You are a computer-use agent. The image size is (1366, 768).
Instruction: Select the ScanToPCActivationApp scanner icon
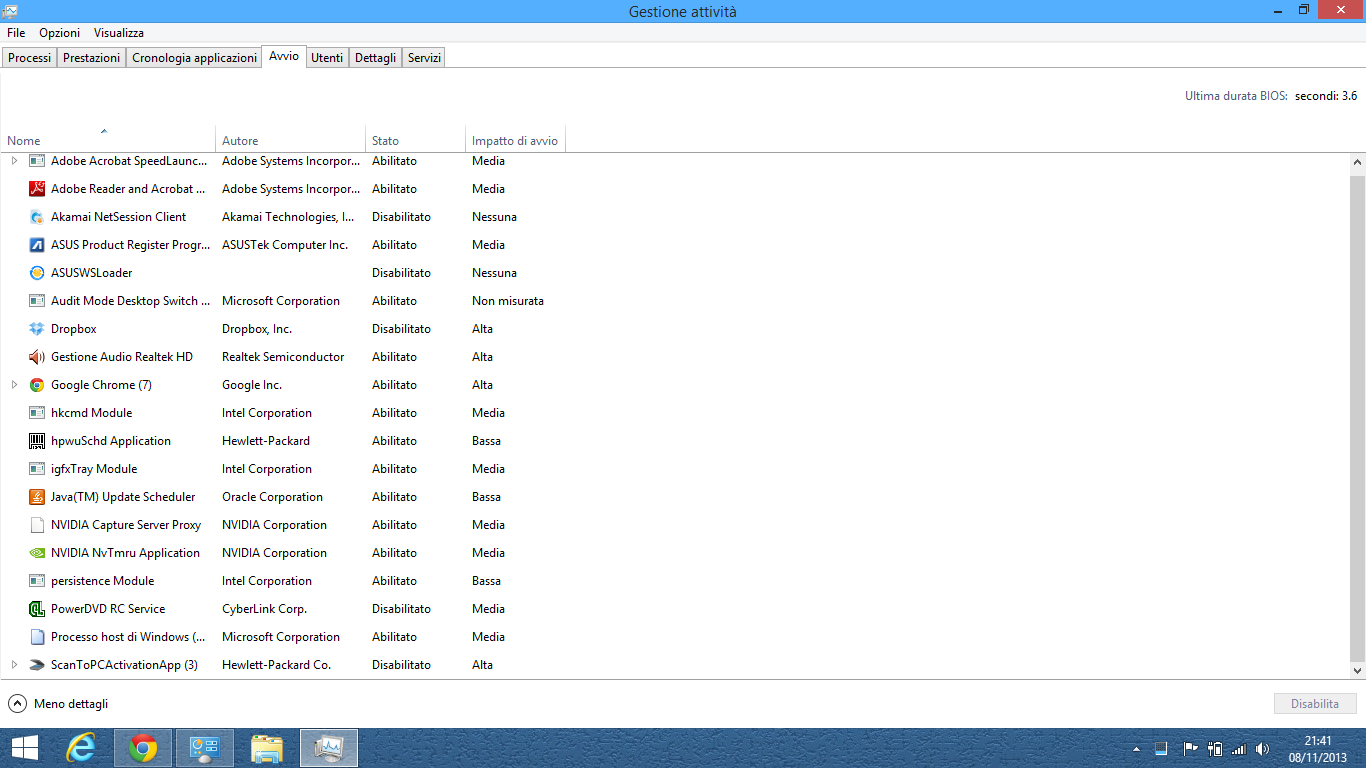click(37, 665)
